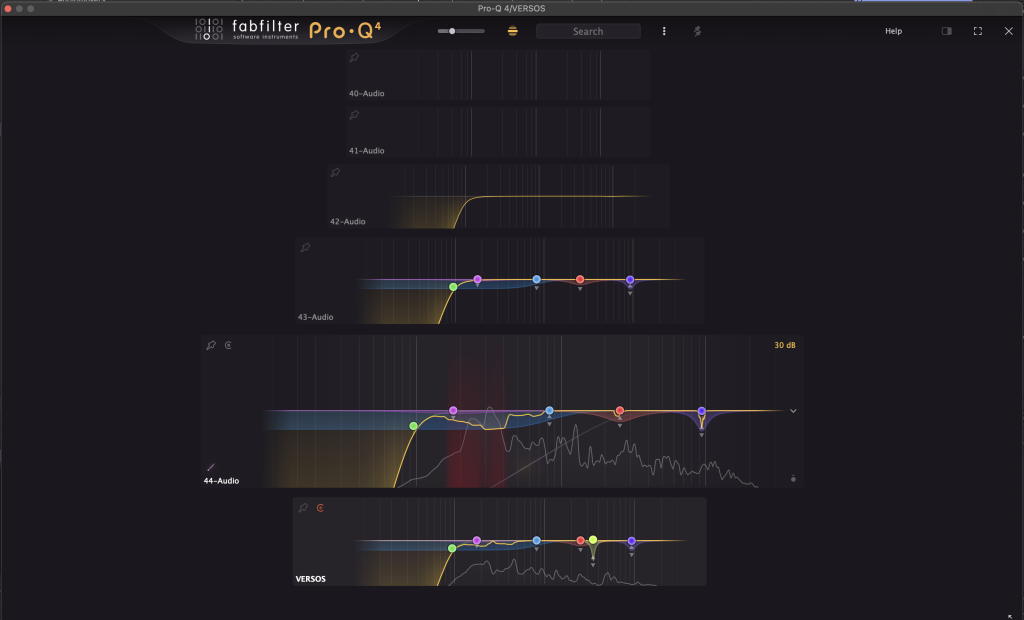The width and height of the screenshot is (1024, 620).
Task: Click the pin icon on 43-Audio
Action: coord(305,247)
